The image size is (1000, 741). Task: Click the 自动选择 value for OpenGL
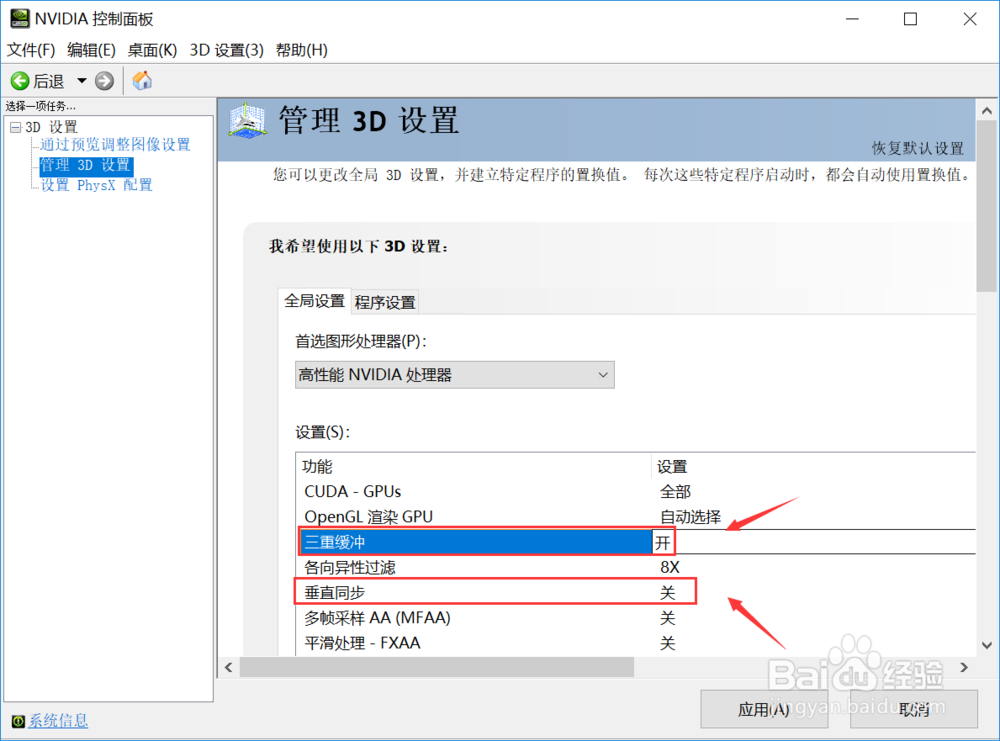tap(690, 517)
